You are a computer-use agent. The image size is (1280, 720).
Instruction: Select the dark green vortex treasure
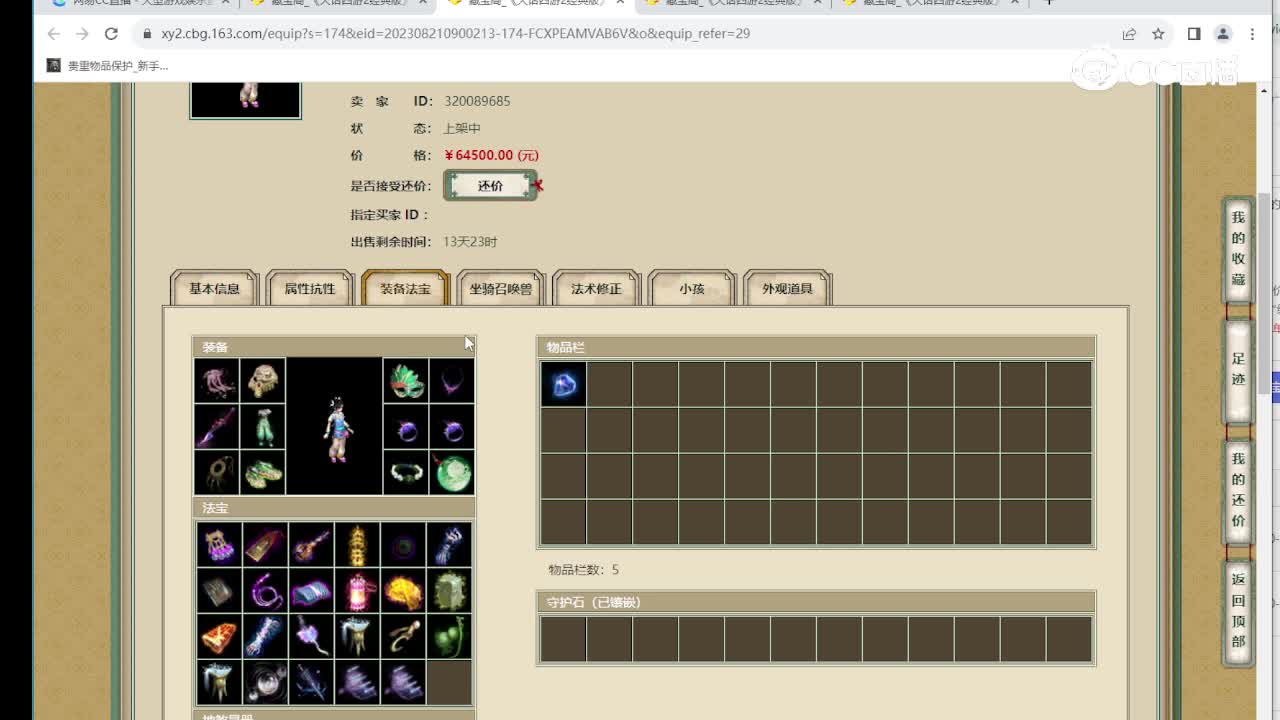[403, 545]
